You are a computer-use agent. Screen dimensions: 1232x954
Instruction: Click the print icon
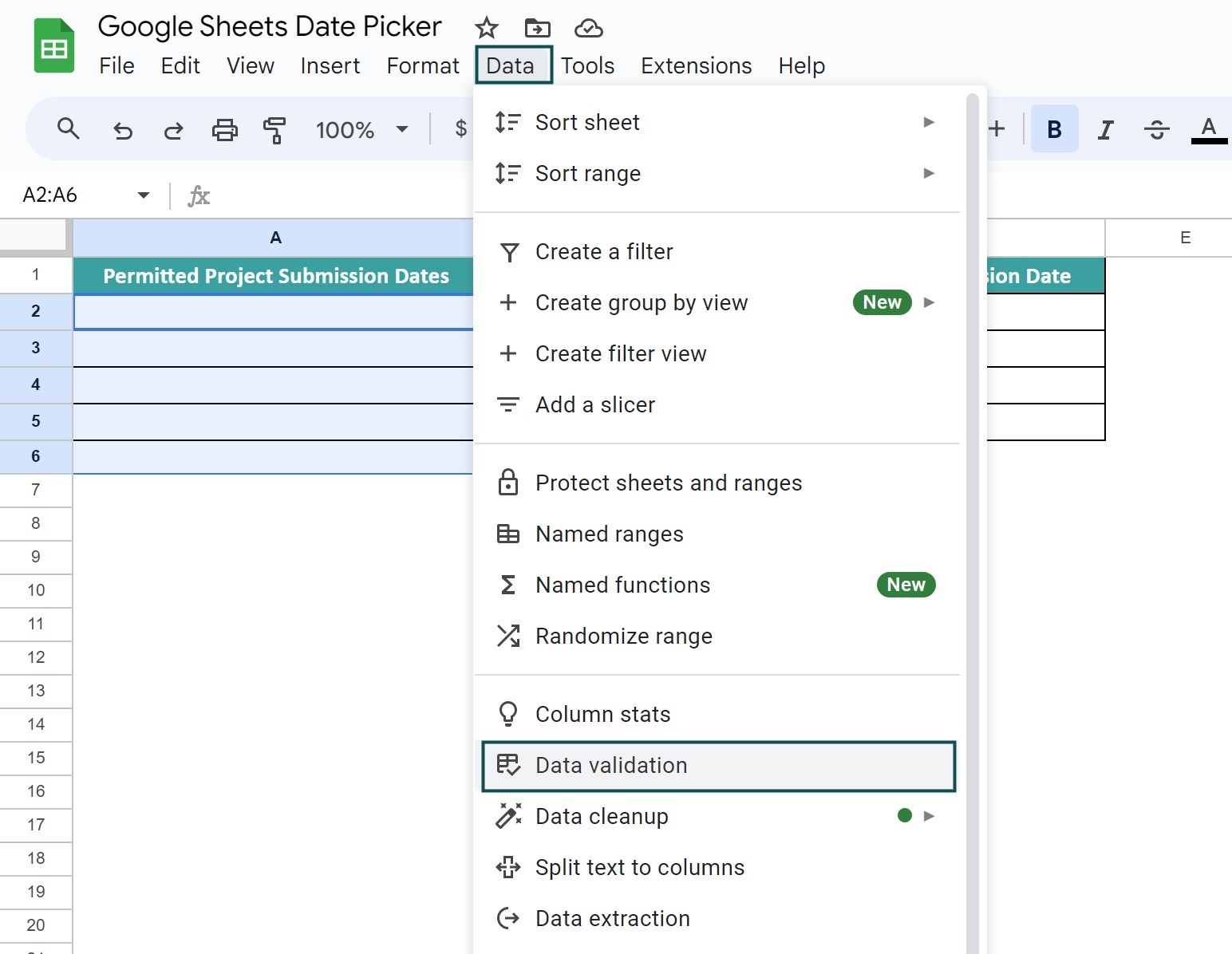coord(224,129)
